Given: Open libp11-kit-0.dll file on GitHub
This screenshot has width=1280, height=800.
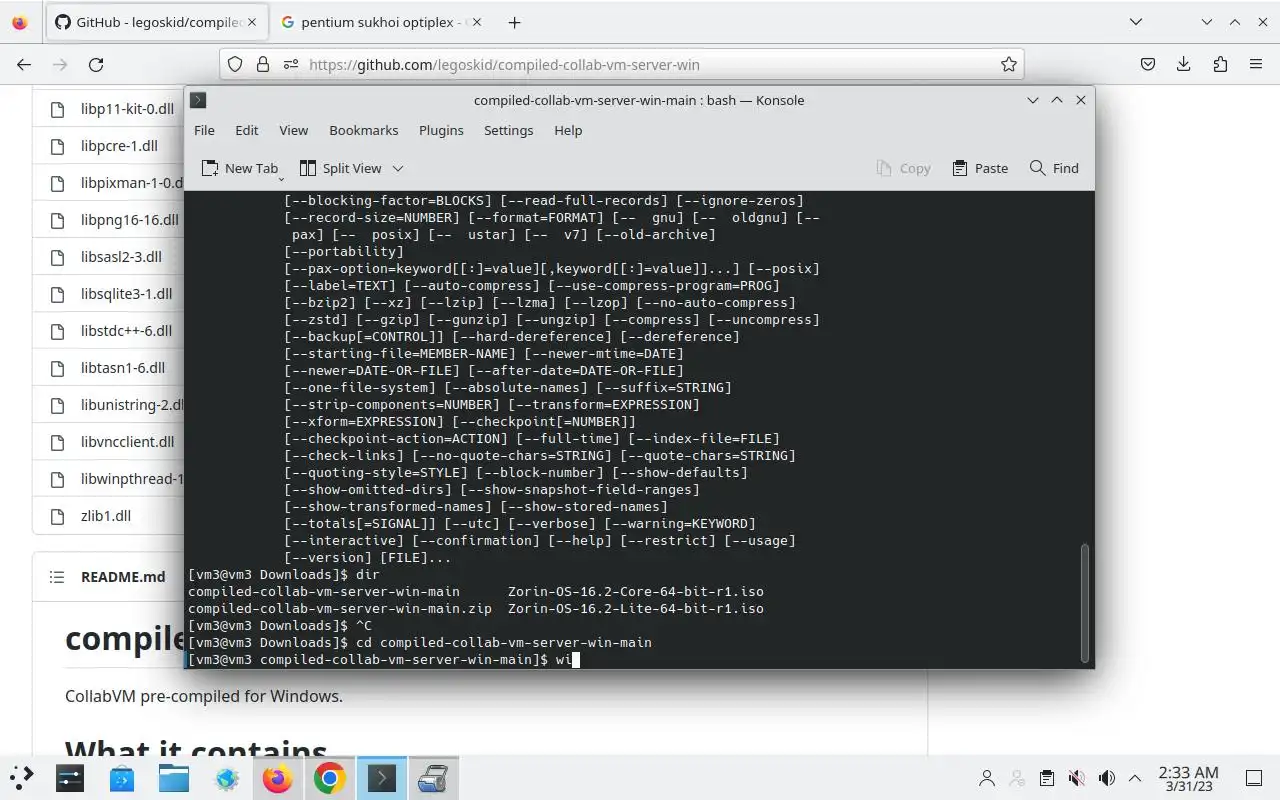Looking at the screenshot, I should coord(129,108).
